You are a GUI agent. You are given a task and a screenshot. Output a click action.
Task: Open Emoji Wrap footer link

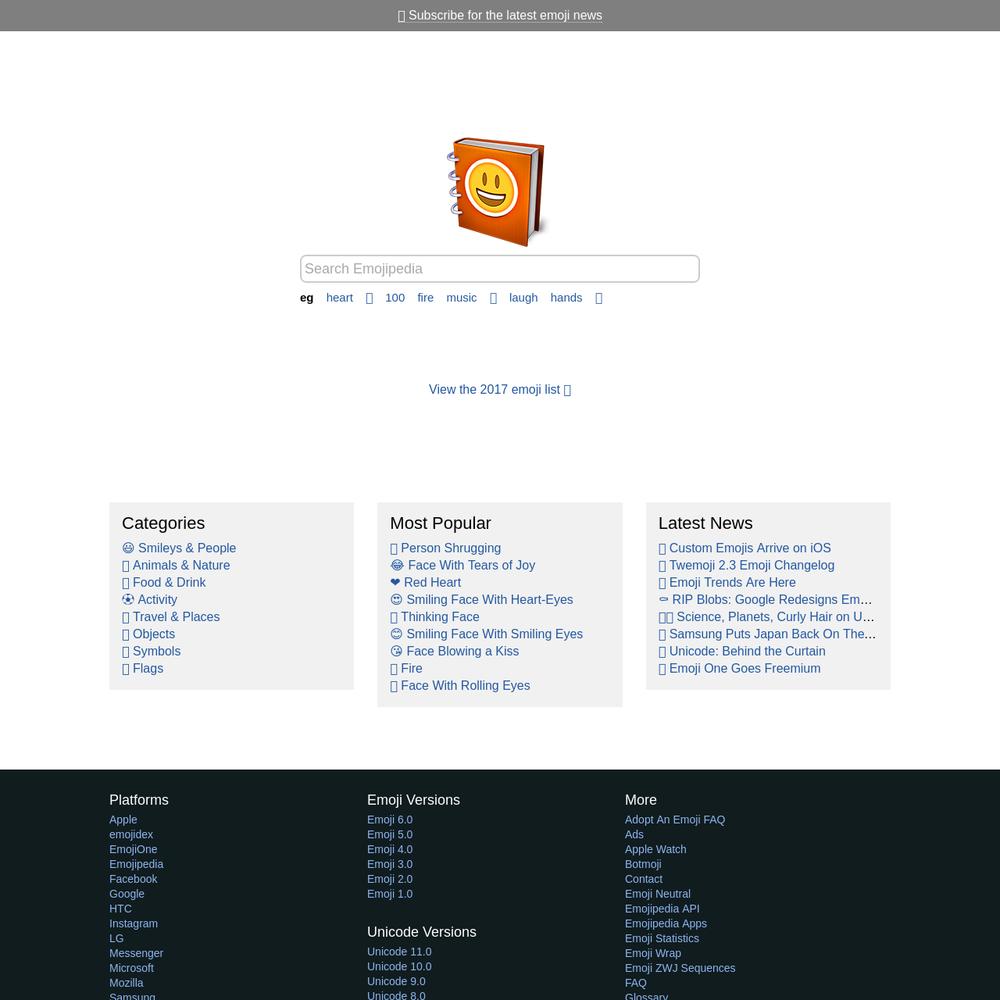click(653, 953)
